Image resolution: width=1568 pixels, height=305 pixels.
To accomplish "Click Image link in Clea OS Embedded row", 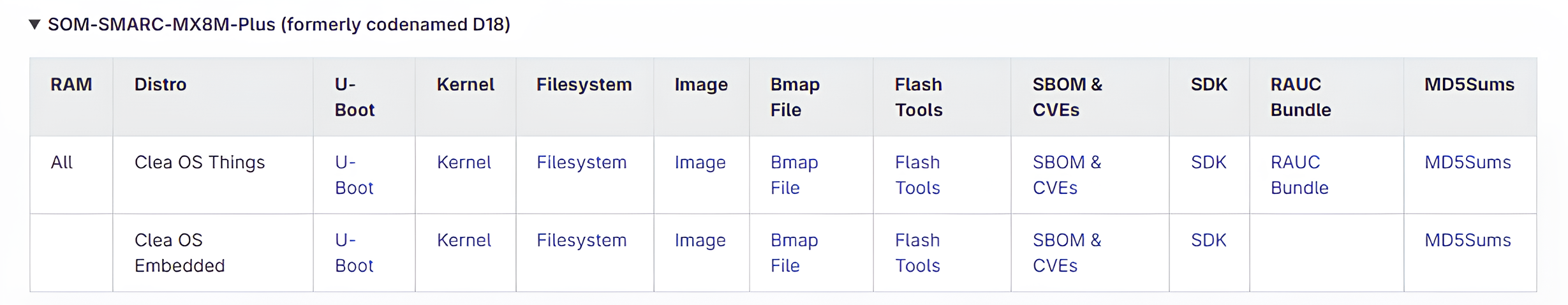I will pos(700,241).
